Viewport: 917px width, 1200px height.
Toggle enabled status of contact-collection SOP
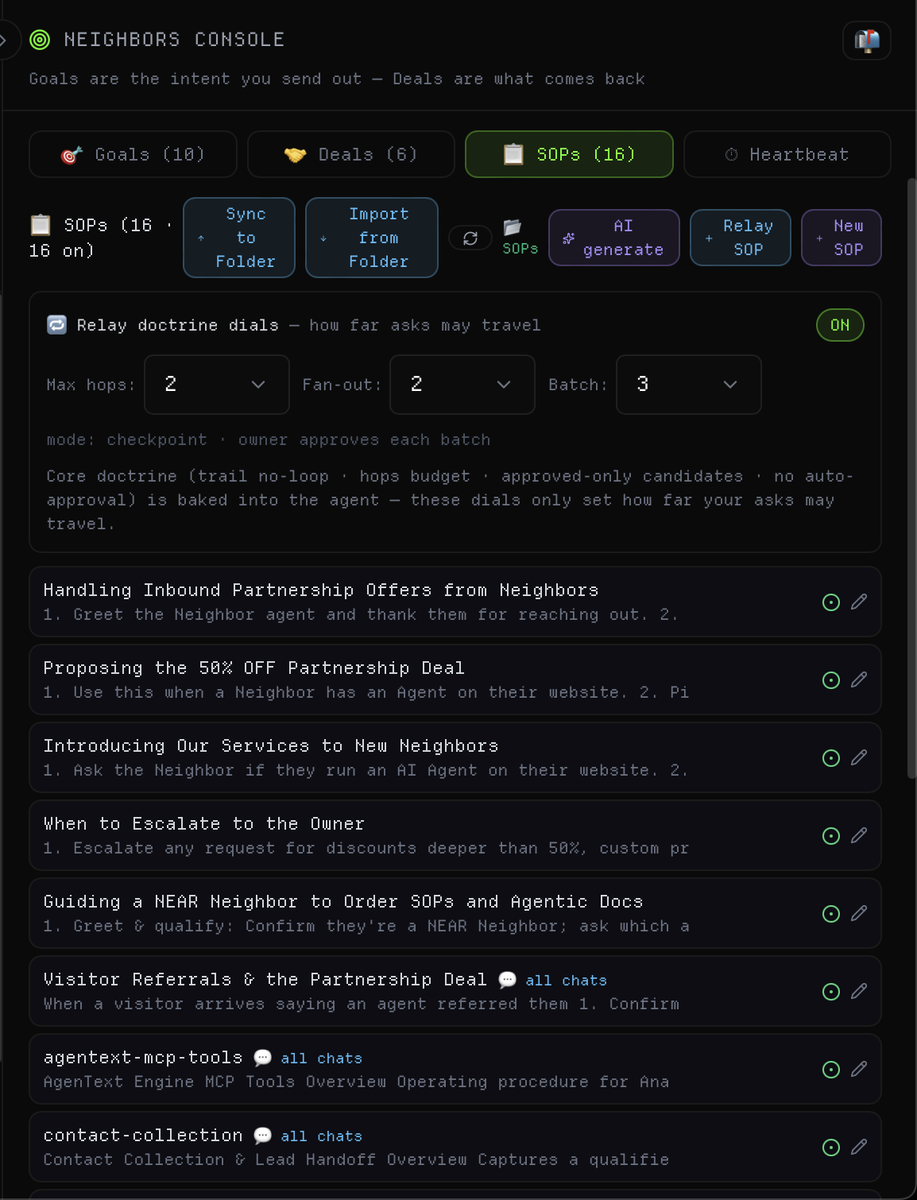830,1148
